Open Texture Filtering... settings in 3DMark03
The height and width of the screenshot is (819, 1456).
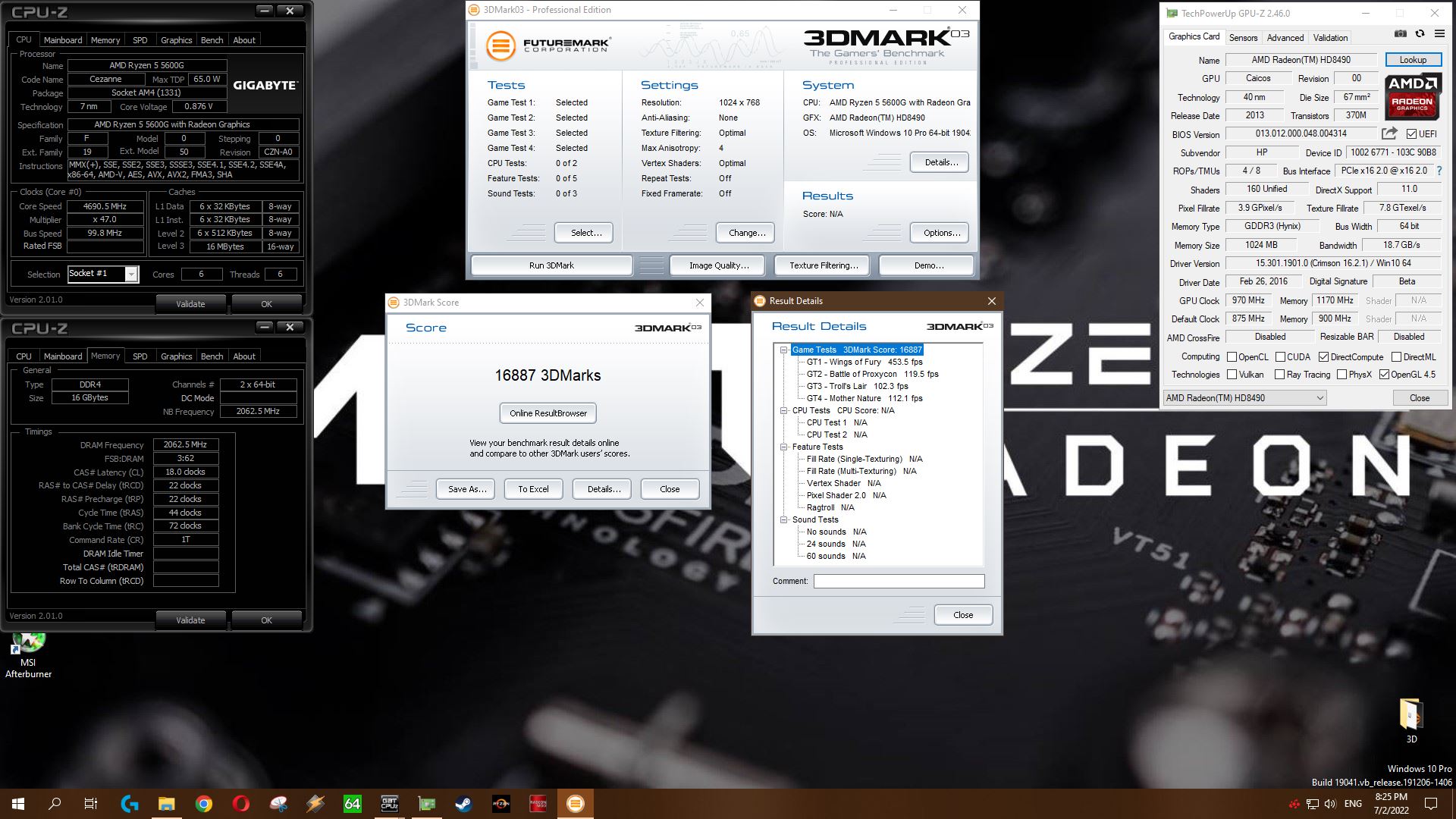pyautogui.click(x=824, y=265)
